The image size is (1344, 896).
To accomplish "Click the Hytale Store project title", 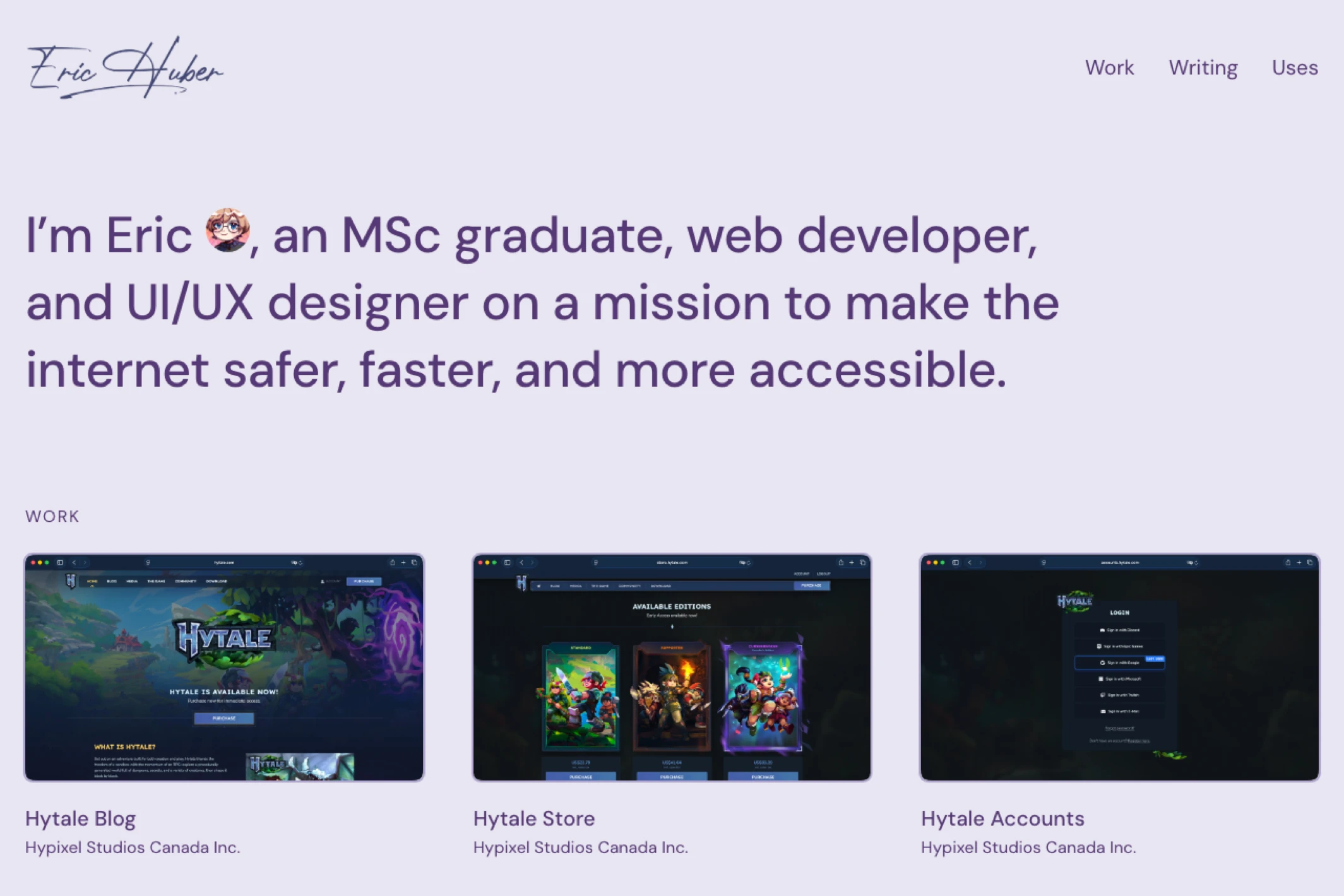I will pyautogui.click(x=534, y=818).
